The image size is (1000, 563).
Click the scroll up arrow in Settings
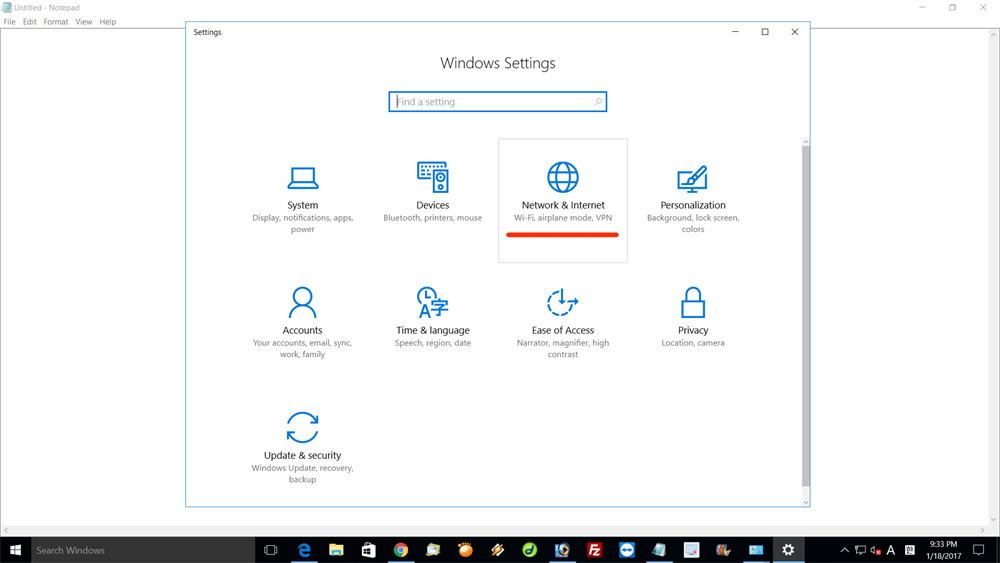click(x=806, y=142)
